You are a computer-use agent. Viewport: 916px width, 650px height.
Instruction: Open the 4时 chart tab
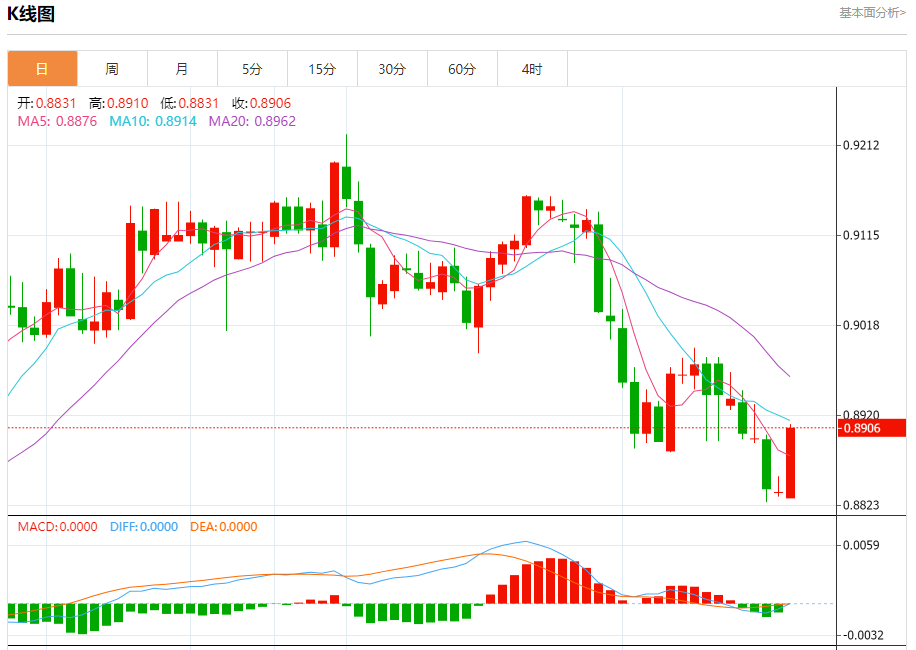tap(532, 69)
